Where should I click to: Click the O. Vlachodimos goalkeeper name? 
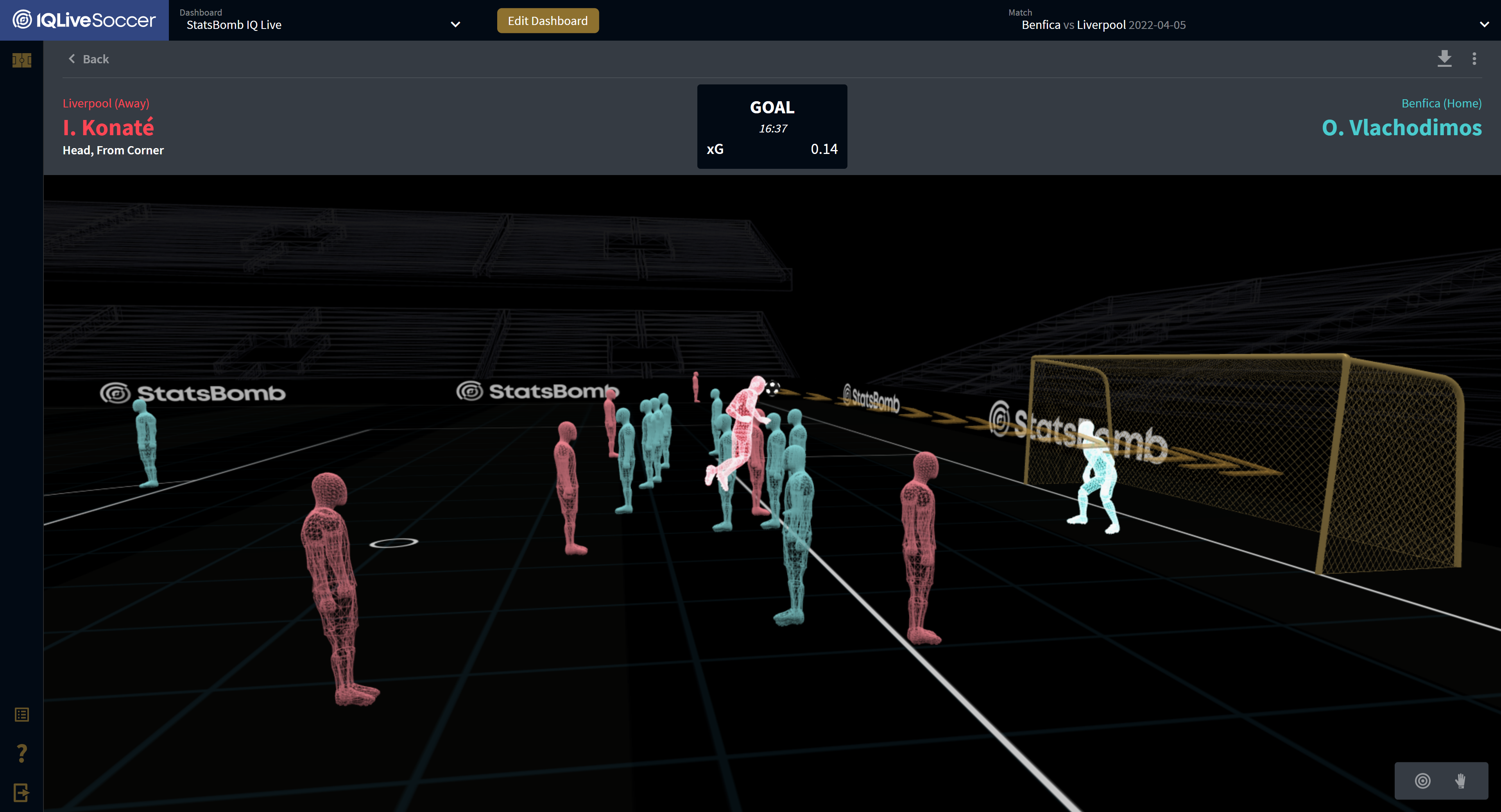1401,127
